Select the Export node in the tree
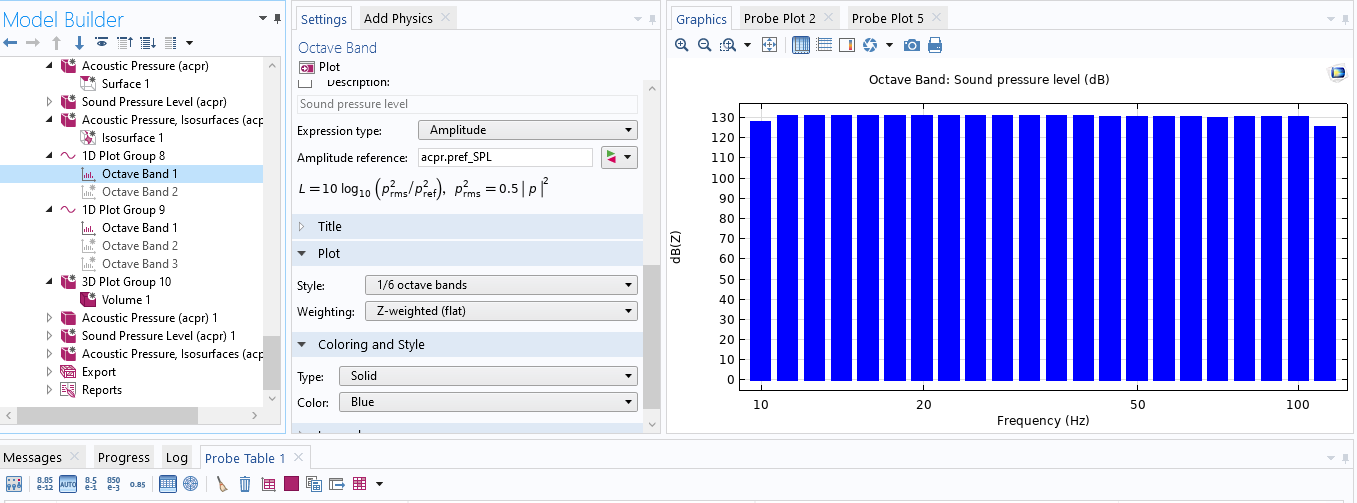 [99, 372]
